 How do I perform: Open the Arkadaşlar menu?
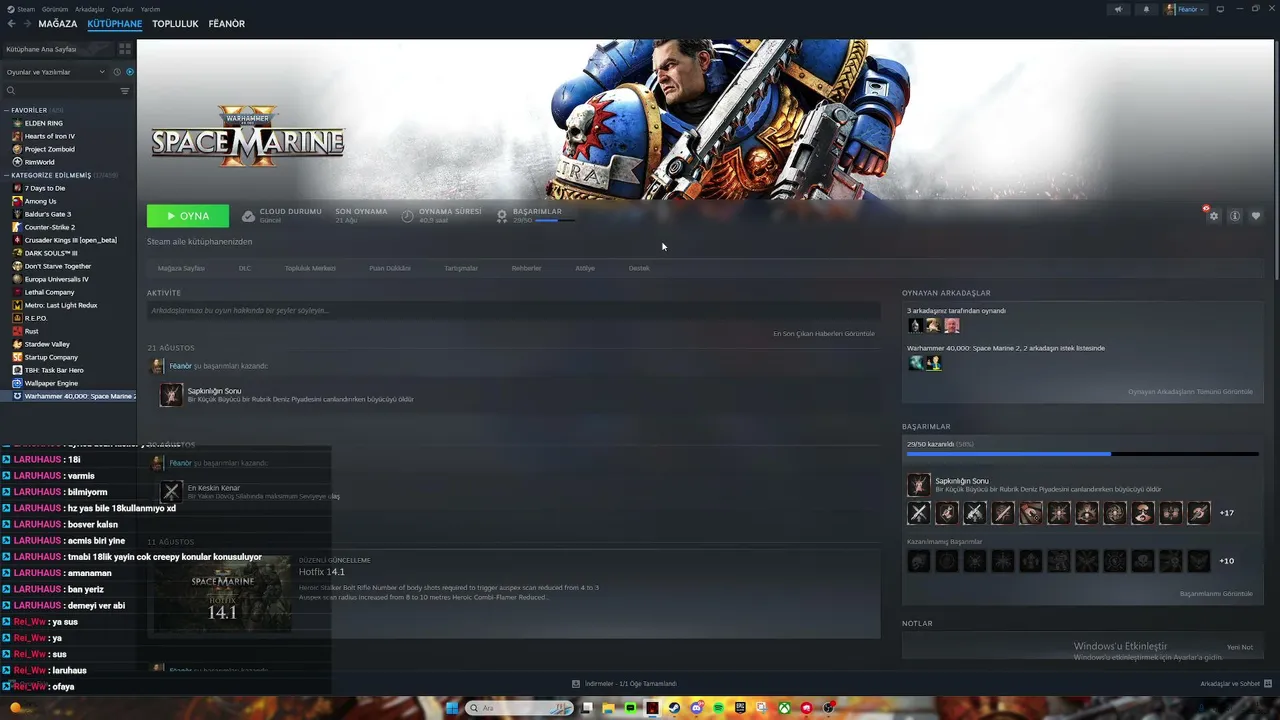pos(90,9)
